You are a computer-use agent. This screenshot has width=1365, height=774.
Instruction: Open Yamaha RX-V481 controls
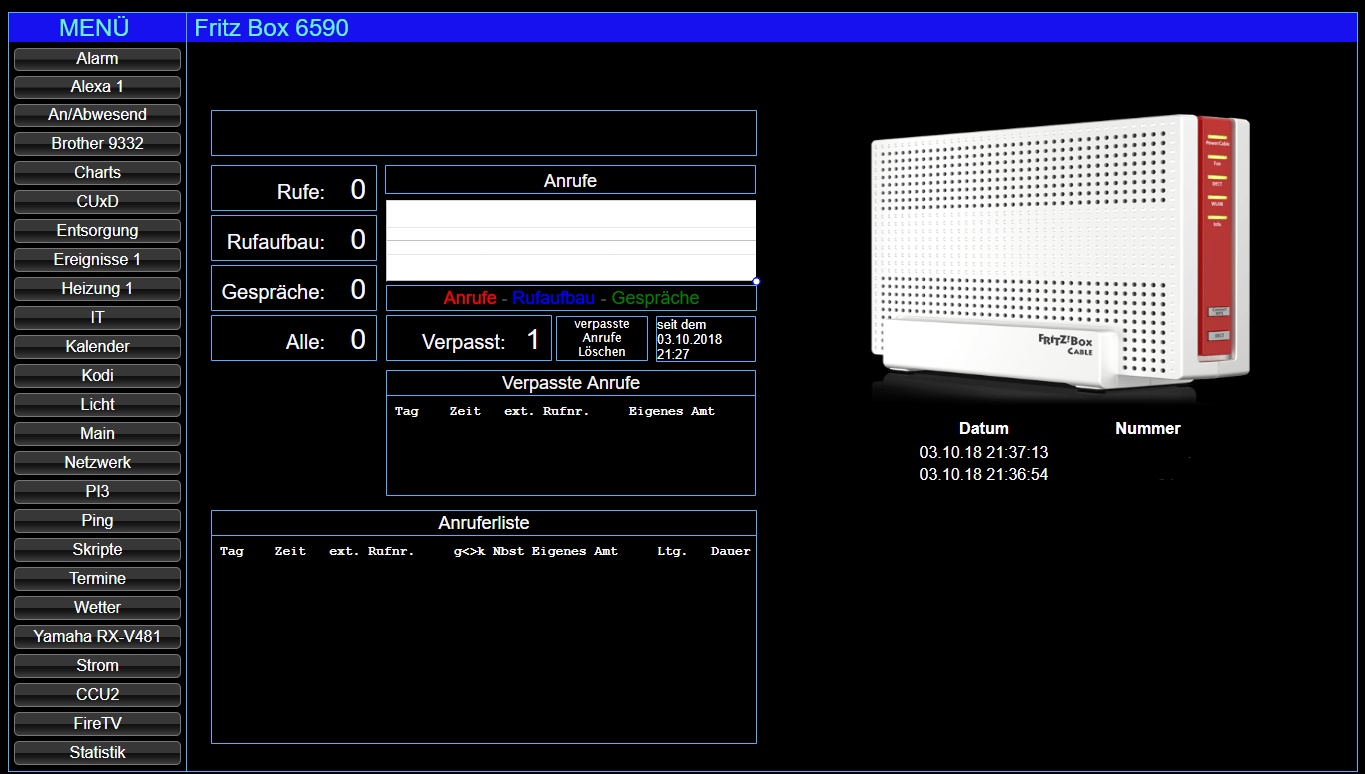(x=97, y=637)
